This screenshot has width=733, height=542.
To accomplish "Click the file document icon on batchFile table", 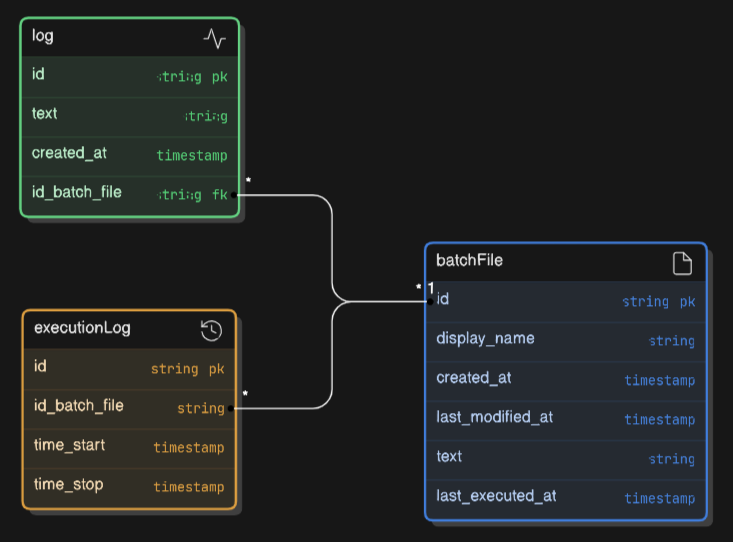I will click(681, 263).
